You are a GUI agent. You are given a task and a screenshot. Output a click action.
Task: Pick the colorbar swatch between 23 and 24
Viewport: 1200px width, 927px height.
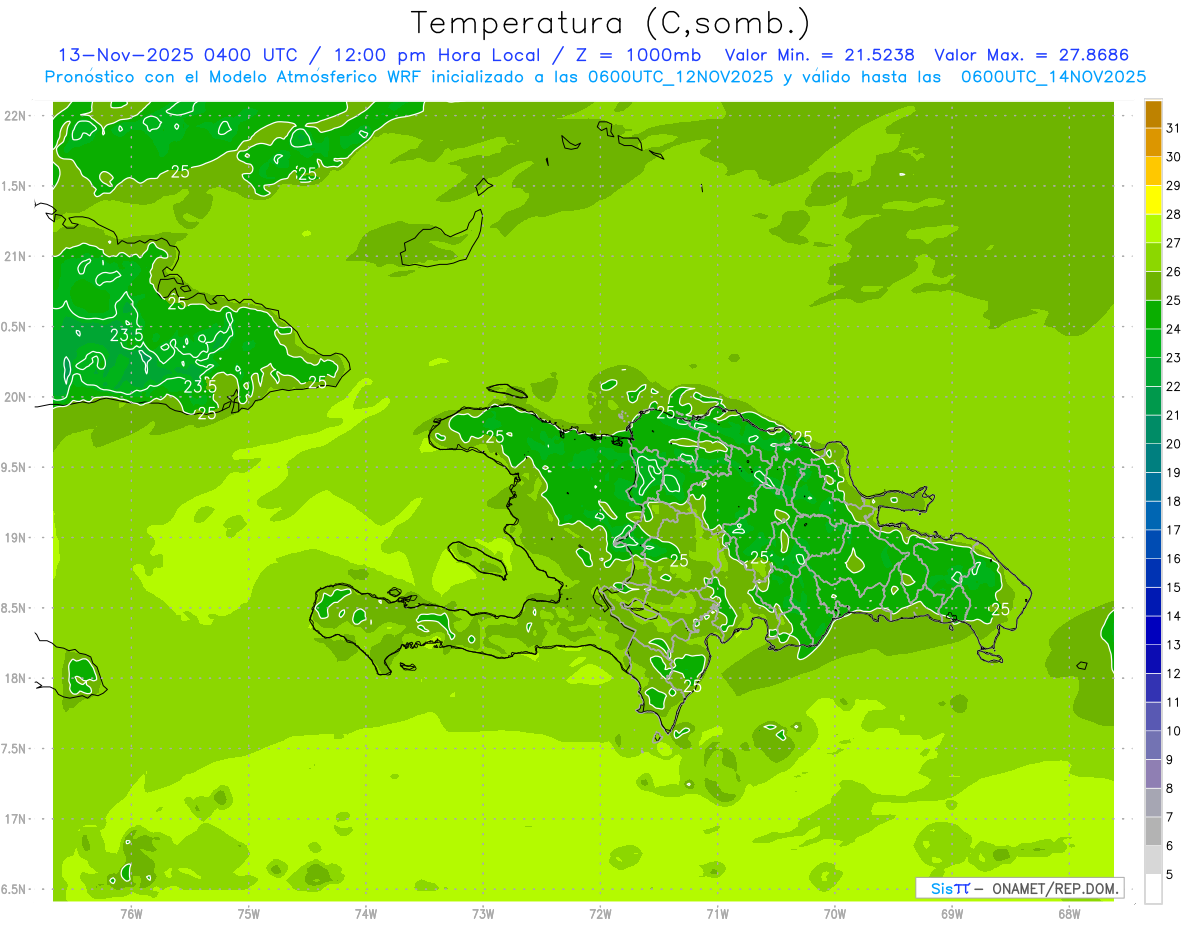1153,344
